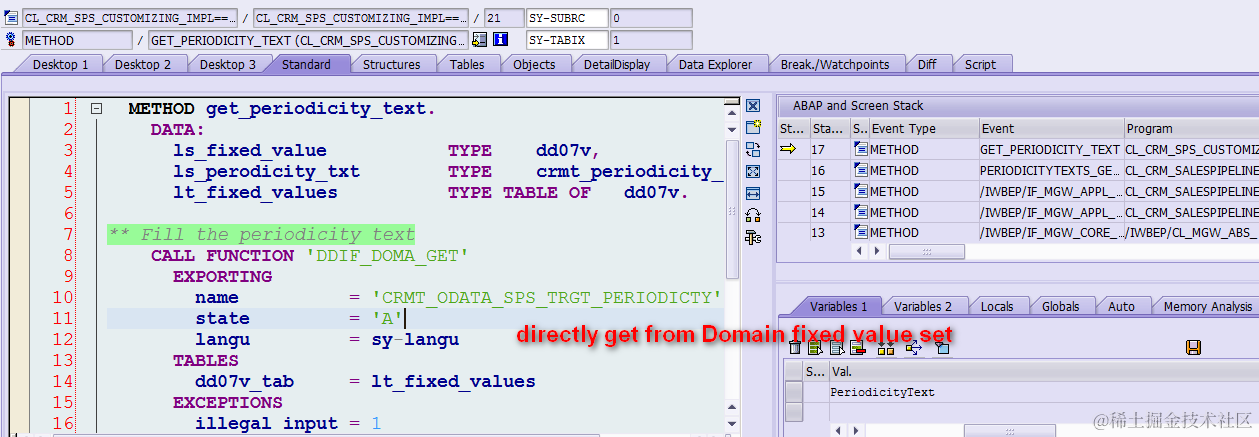This screenshot has width=1259, height=437.
Task: Click the SY-SUBRC field
Action: [567, 18]
